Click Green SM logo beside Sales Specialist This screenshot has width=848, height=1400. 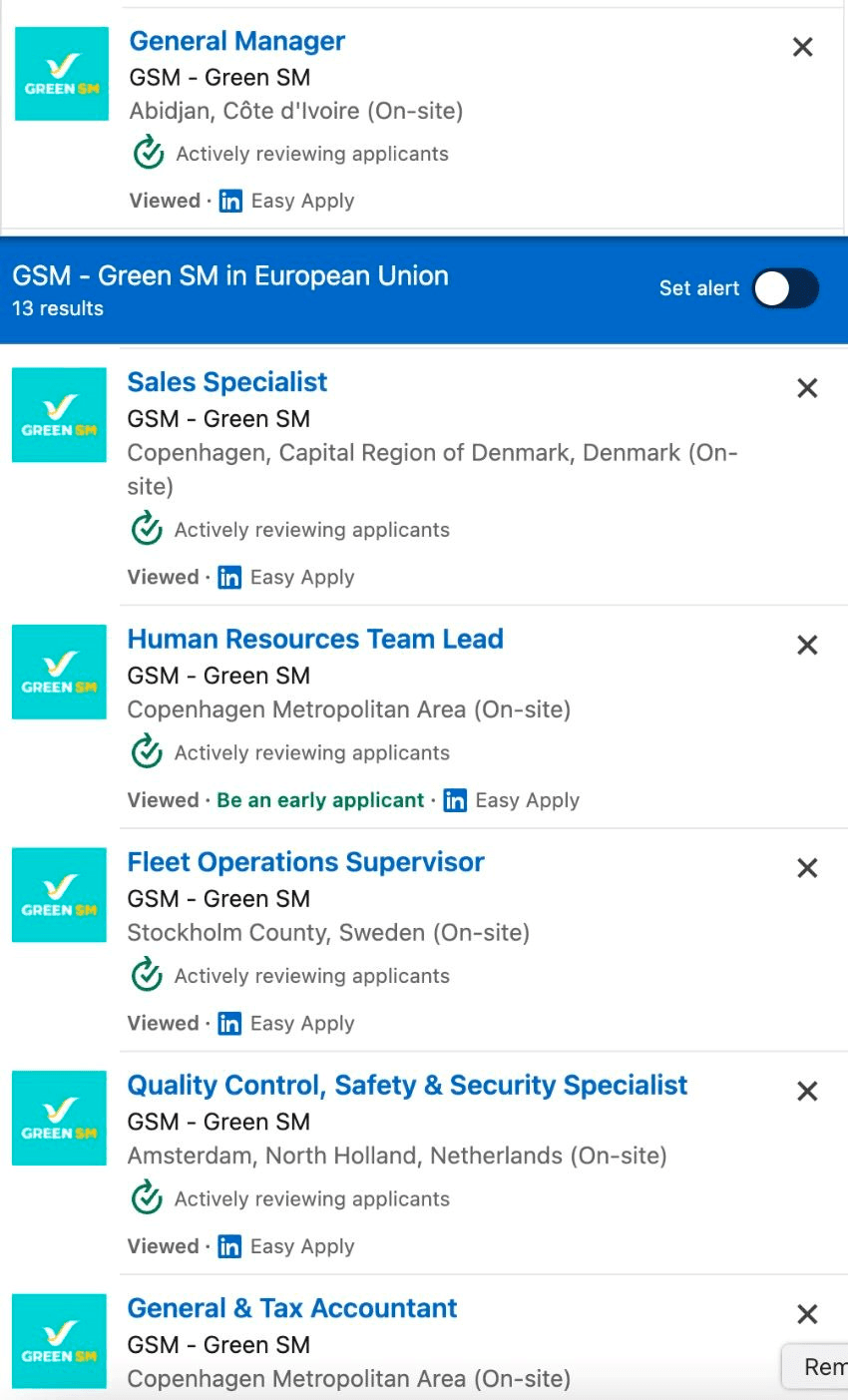point(59,415)
